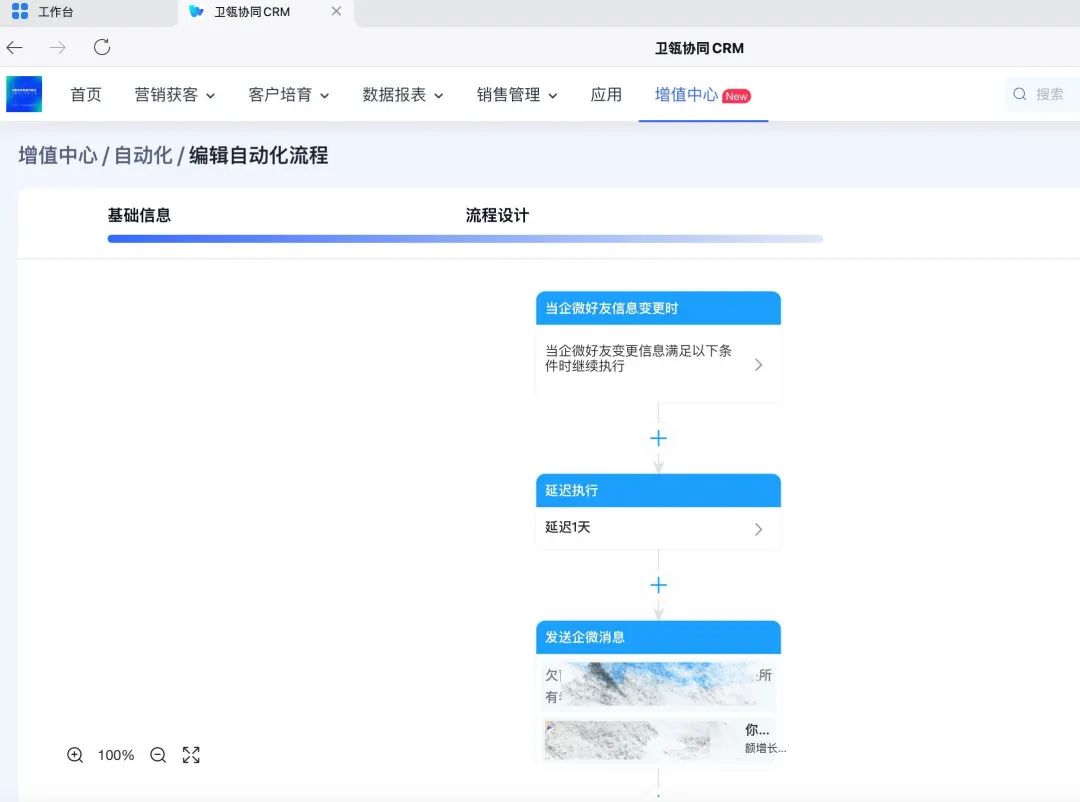1080x802 pixels.
Task: Go to 首页 in the navigation bar
Action: (85, 93)
